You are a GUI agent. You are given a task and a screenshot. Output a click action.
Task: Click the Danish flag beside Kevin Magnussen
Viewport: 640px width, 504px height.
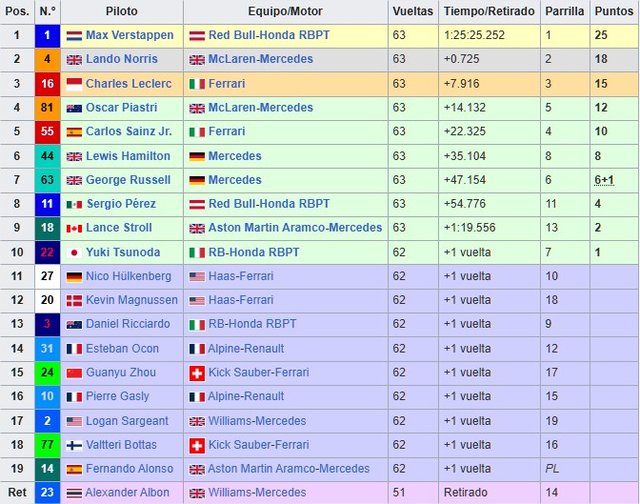pyautogui.click(x=74, y=301)
